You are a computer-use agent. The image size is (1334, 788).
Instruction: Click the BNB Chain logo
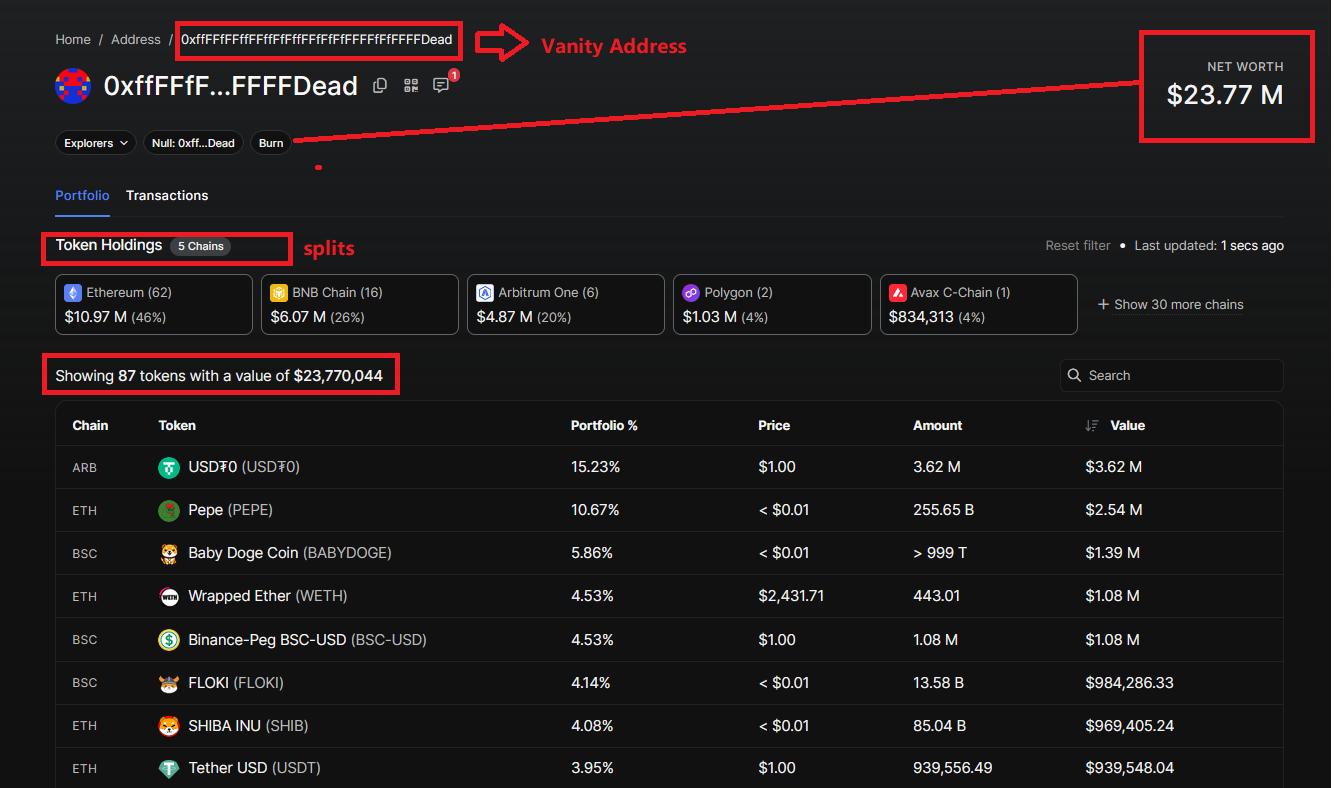pos(279,293)
